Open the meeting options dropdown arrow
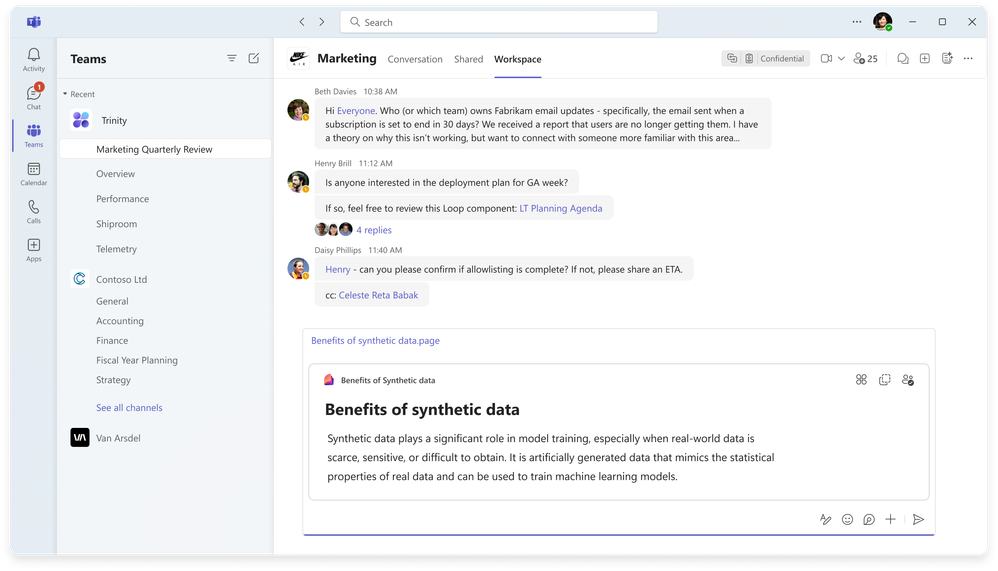The image size is (998, 571). tap(841, 59)
